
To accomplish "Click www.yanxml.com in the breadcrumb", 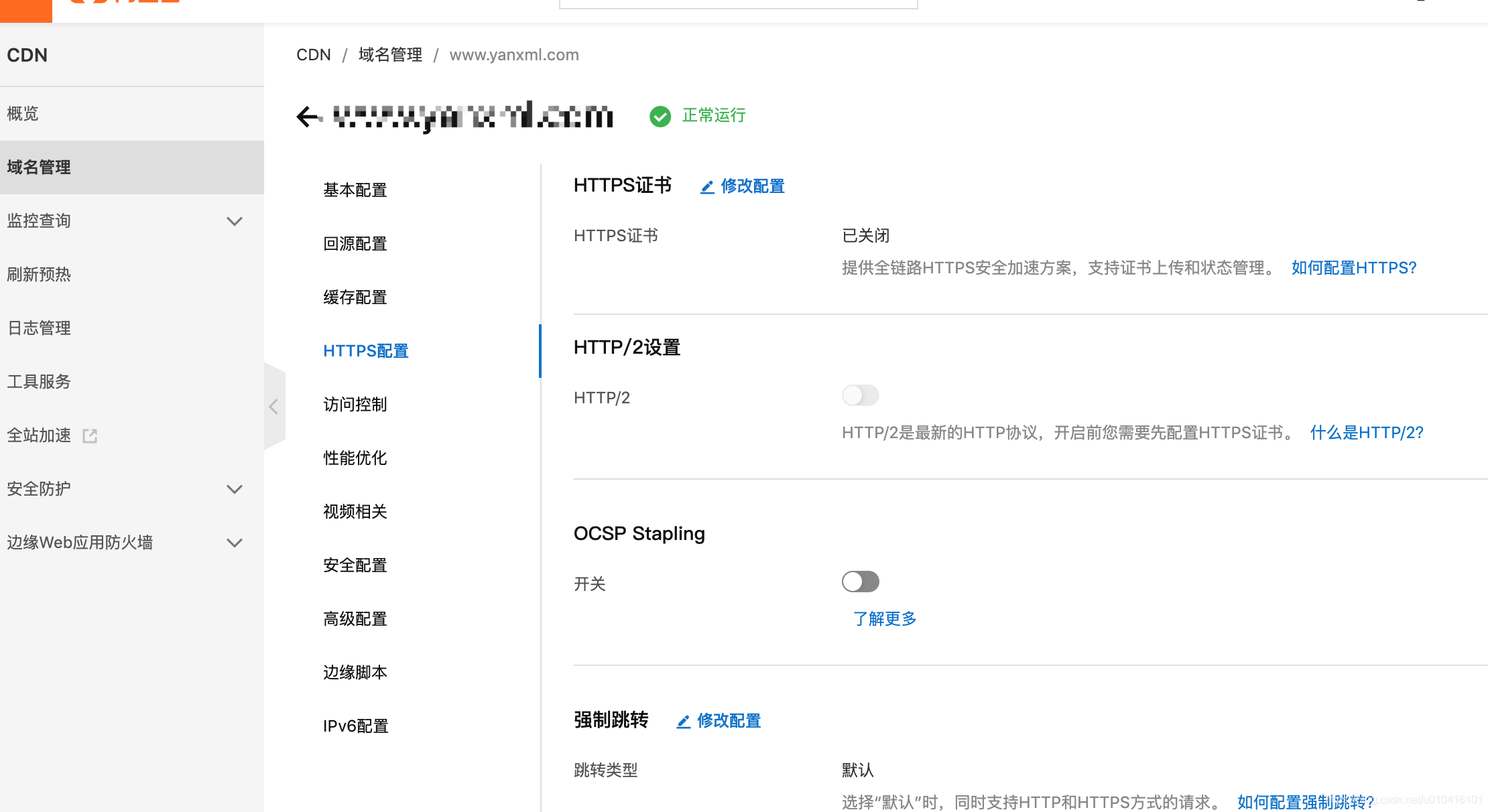I will (x=514, y=55).
